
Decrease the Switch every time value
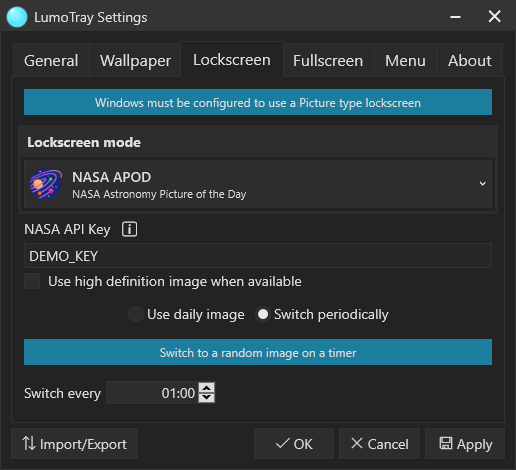pyautogui.click(x=207, y=397)
